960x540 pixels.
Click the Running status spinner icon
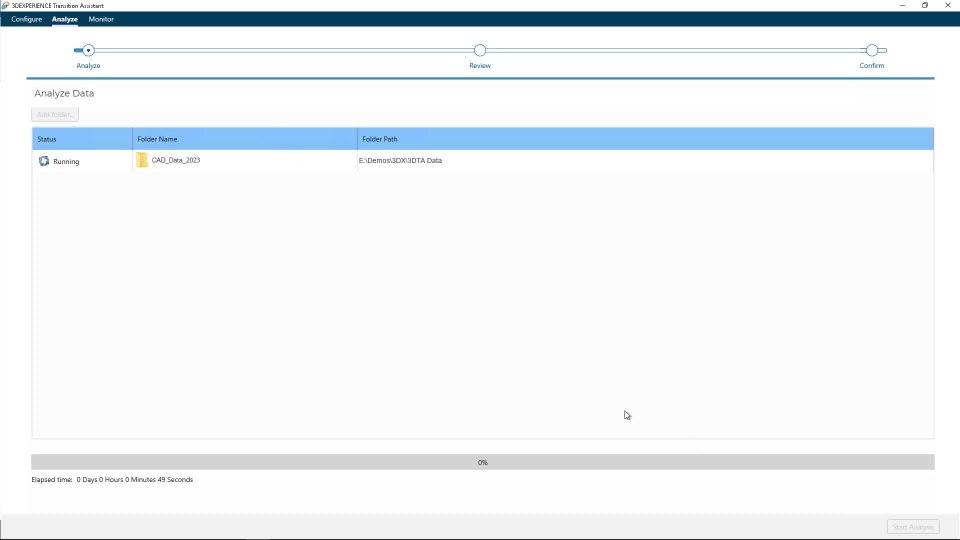point(43,161)
